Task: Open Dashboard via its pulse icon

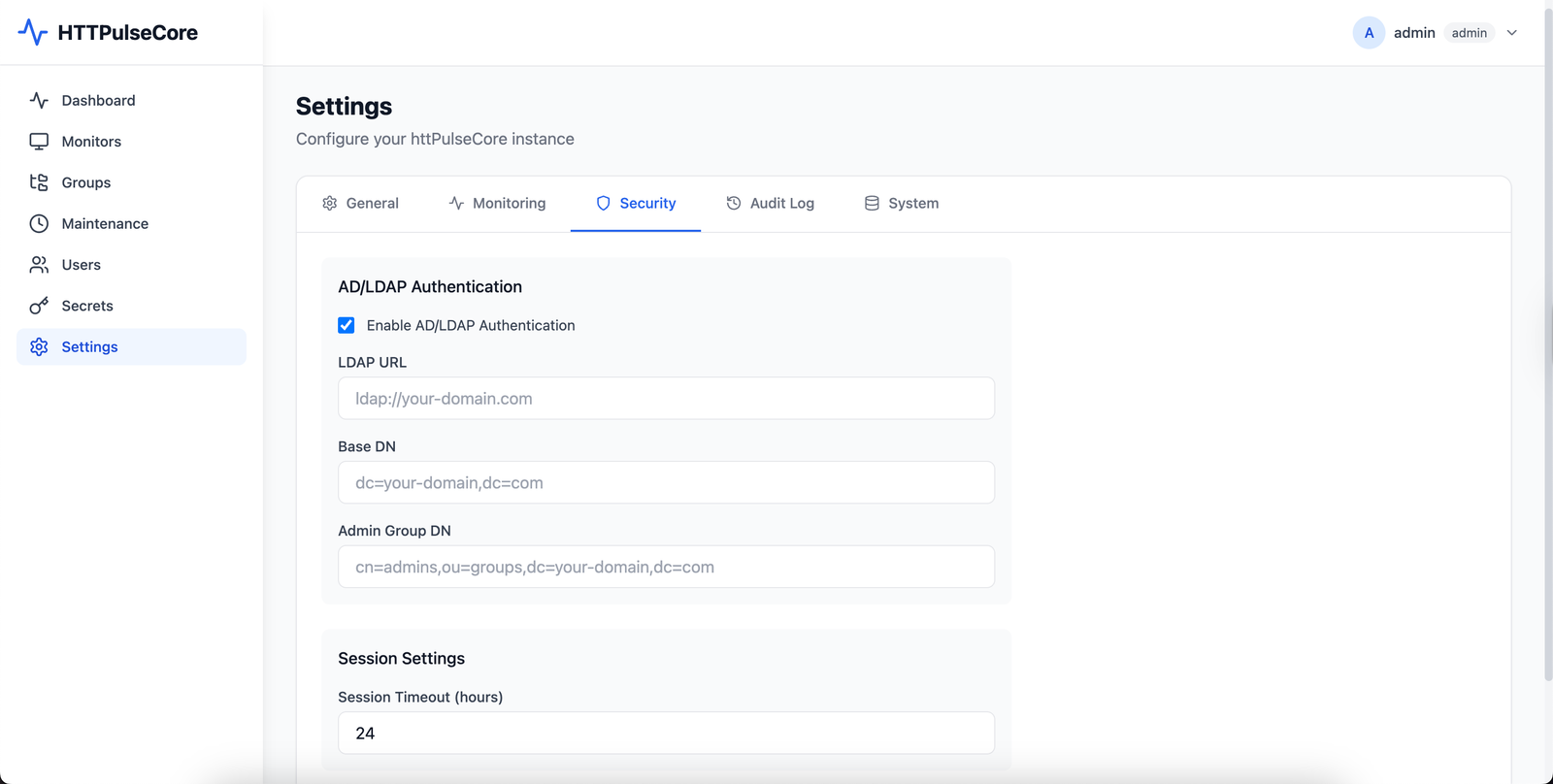Action: click(x=39, y=100)
